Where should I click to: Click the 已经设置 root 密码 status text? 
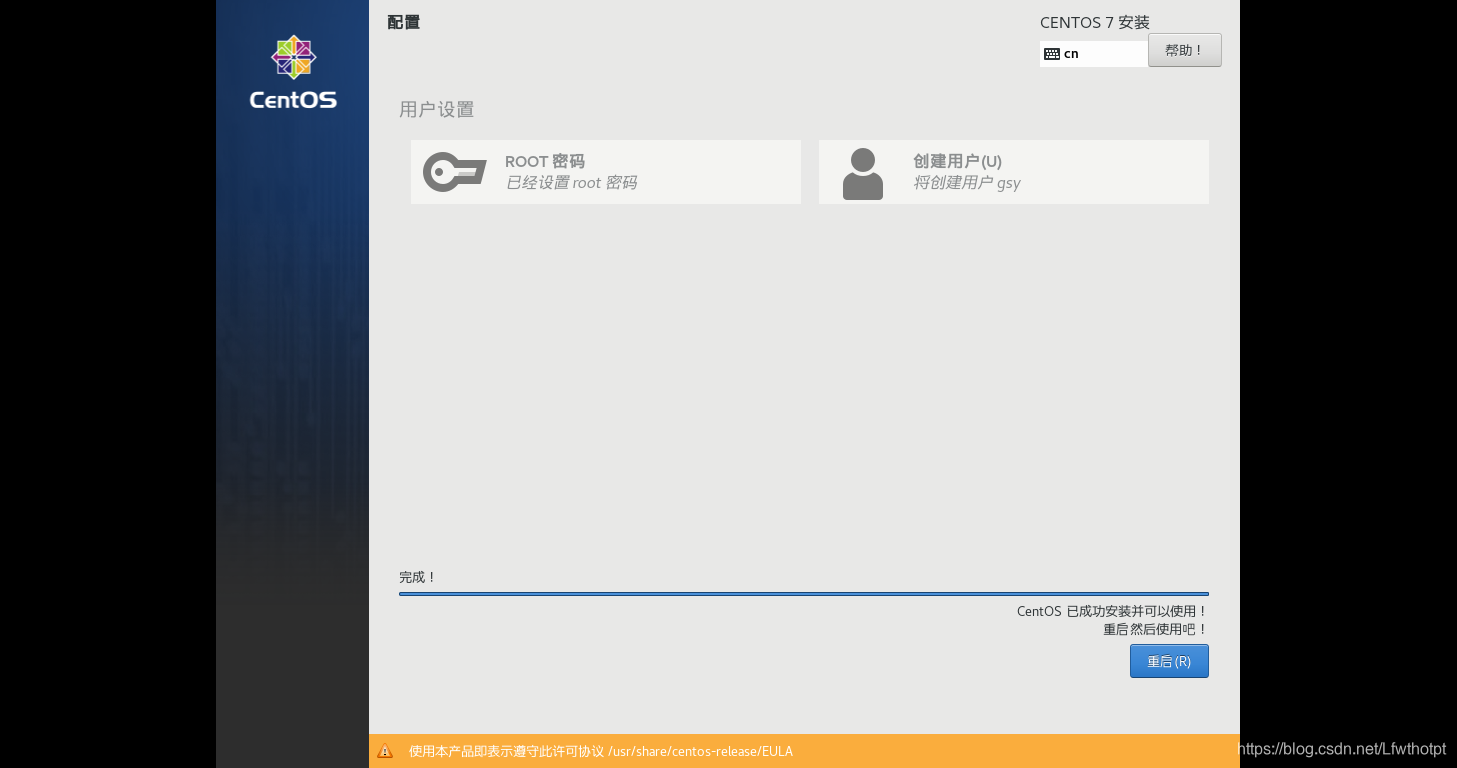pos(571,183)
